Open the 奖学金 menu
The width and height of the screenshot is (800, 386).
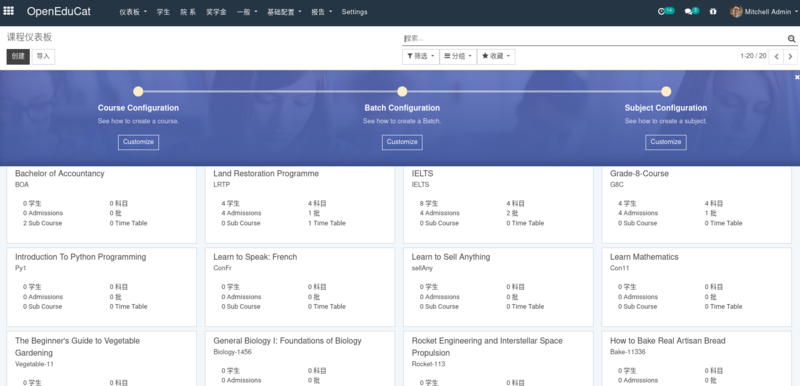[x=216, y=12]
